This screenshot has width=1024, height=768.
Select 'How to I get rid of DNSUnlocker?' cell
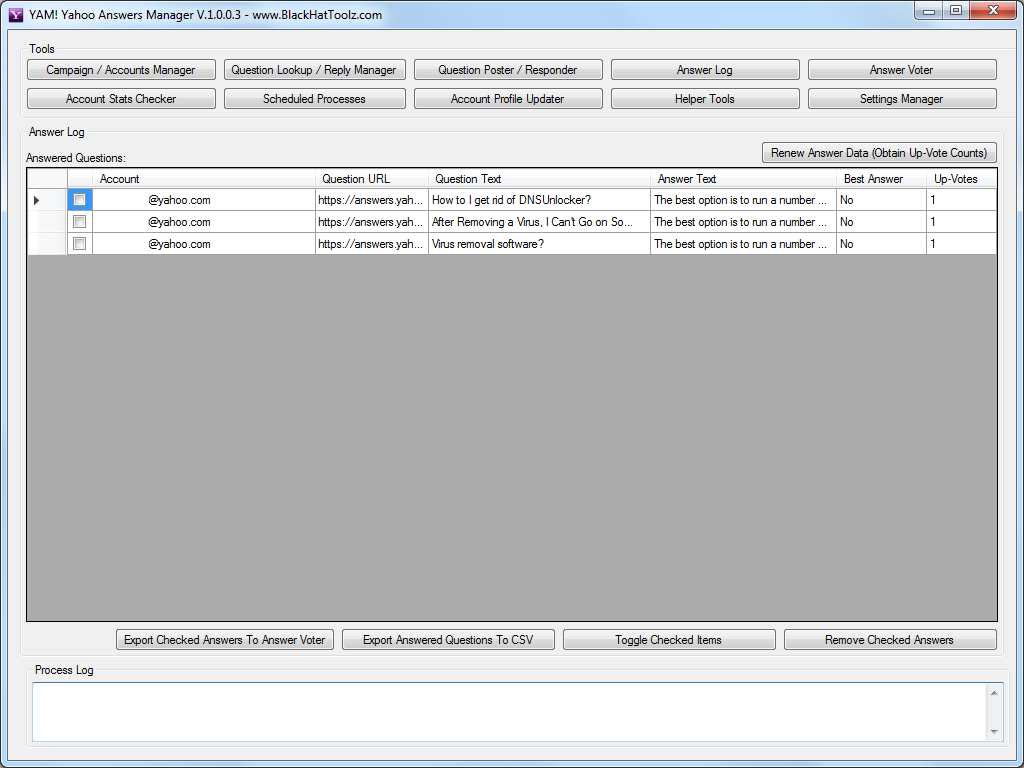539,200
